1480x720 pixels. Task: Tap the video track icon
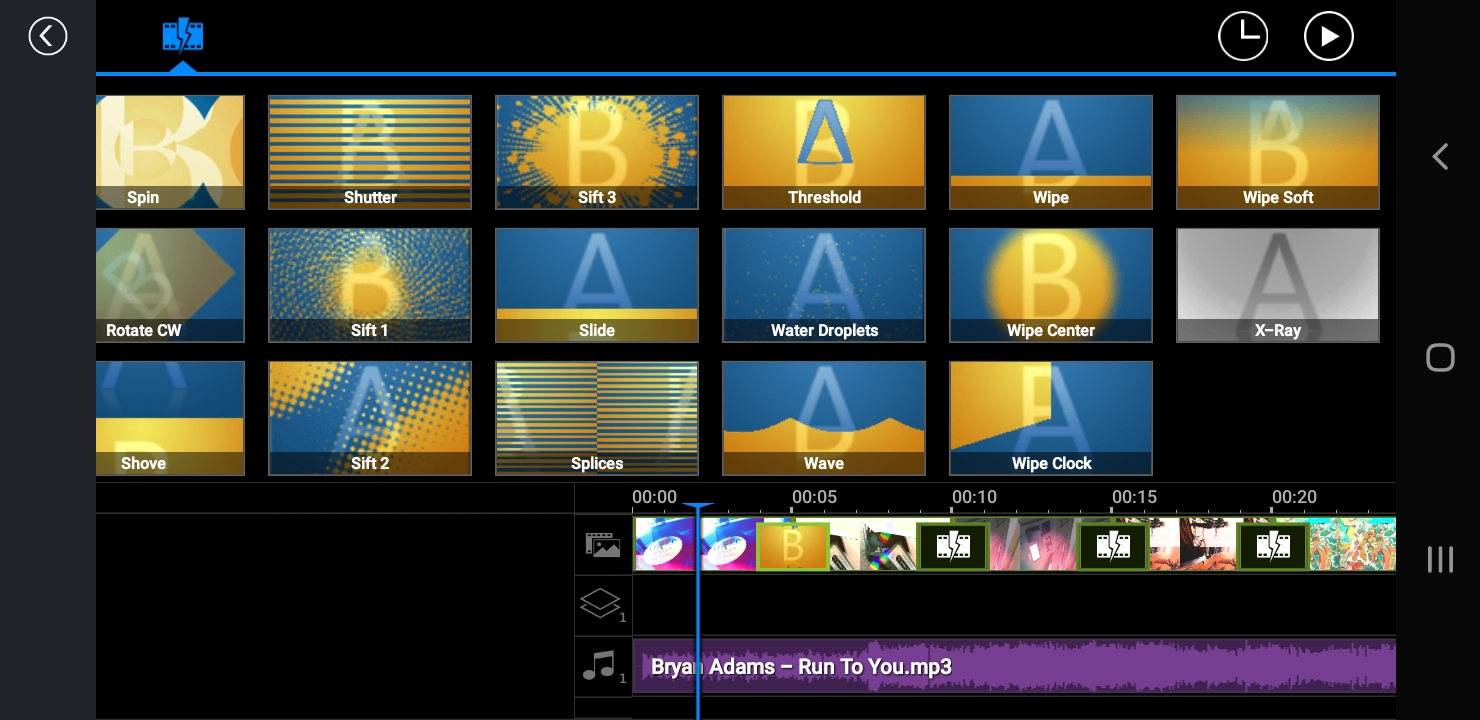coord(603,545)
